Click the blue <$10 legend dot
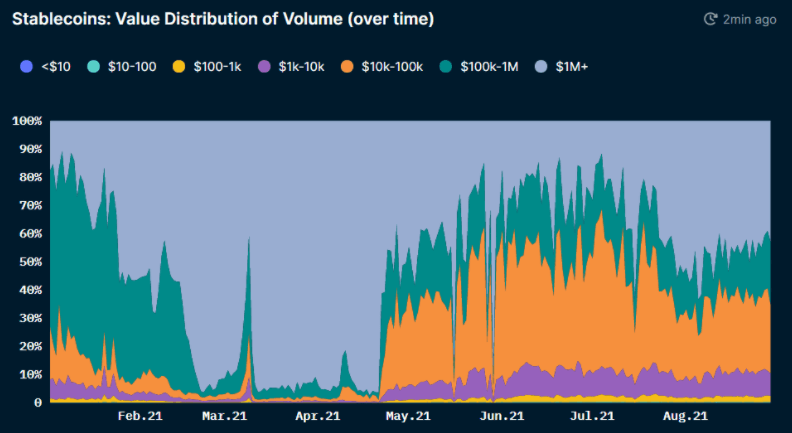792x433 pixels. [26, 66]
